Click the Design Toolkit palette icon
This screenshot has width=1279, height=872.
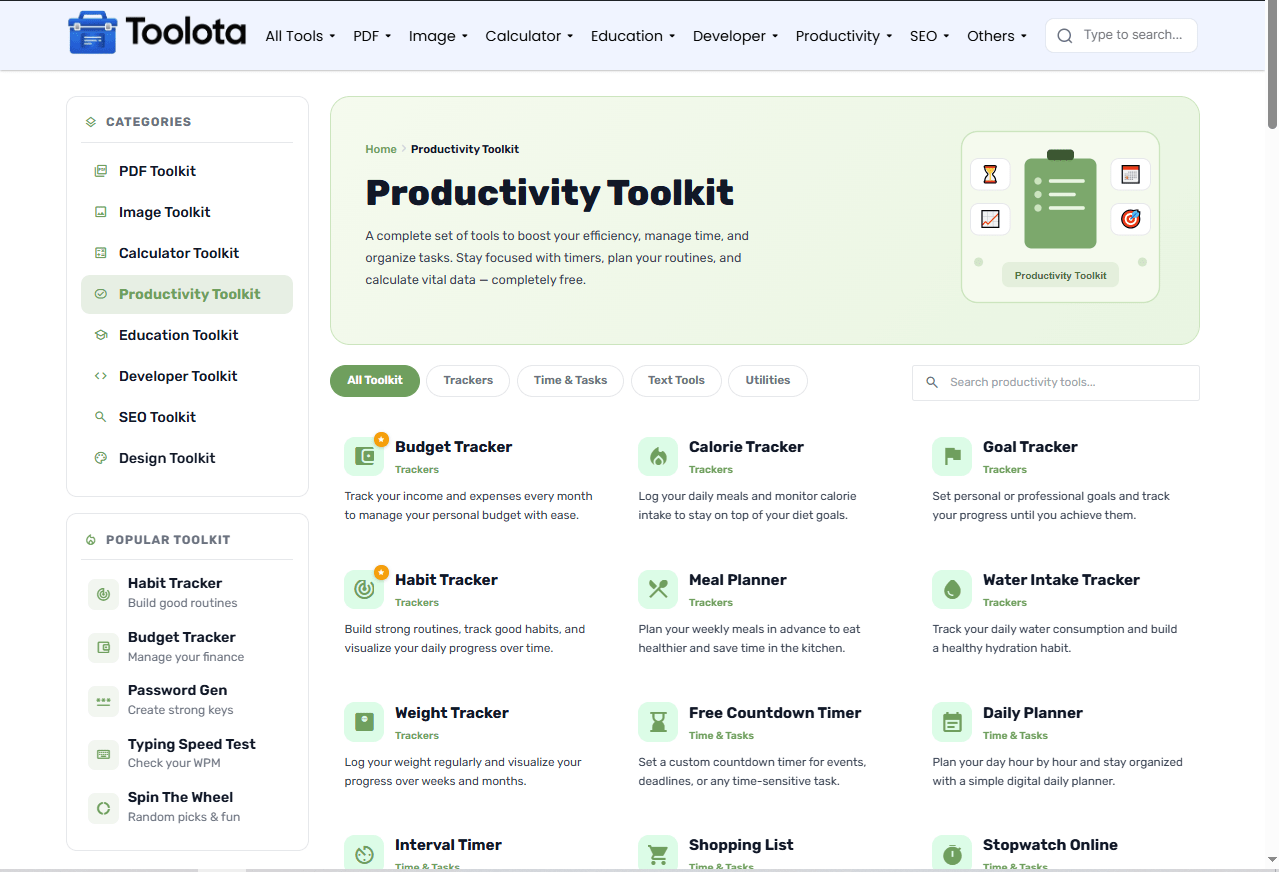coord(100,458)
